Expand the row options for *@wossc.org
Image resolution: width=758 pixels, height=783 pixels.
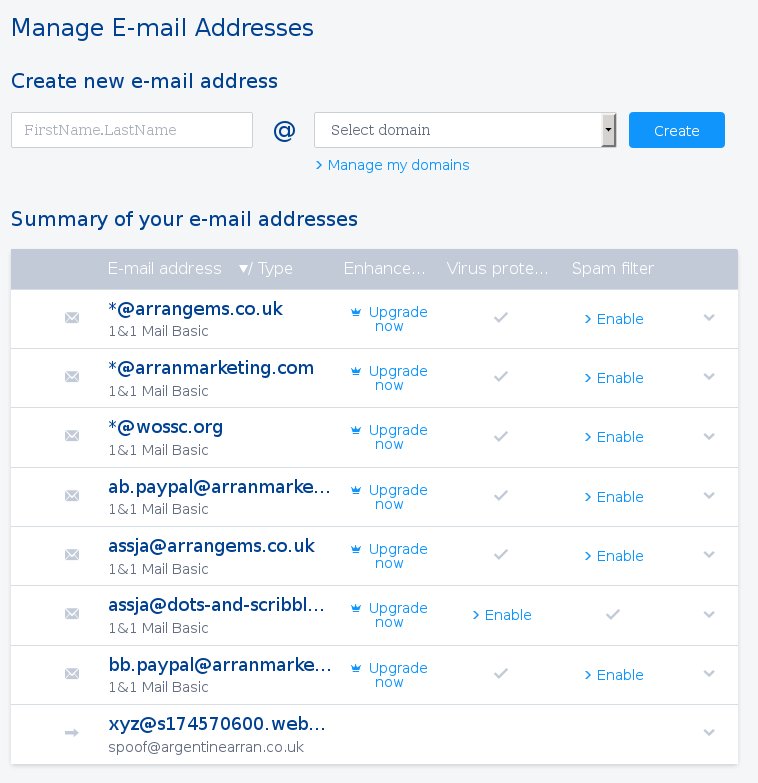click(x=709, y=436)
